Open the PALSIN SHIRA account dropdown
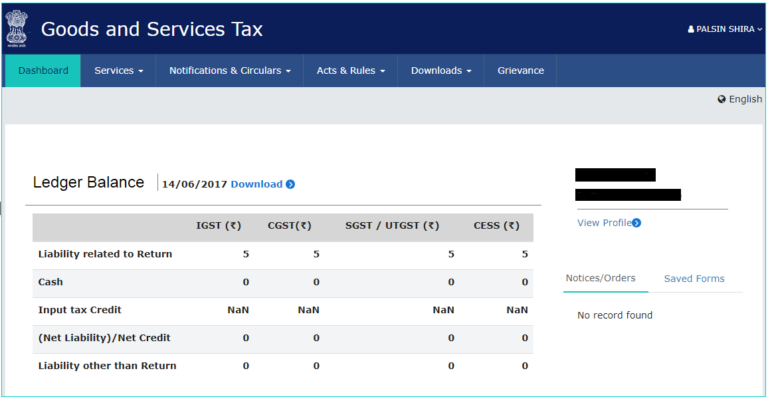Screen dimensions: 768x401 coord(724,30)
